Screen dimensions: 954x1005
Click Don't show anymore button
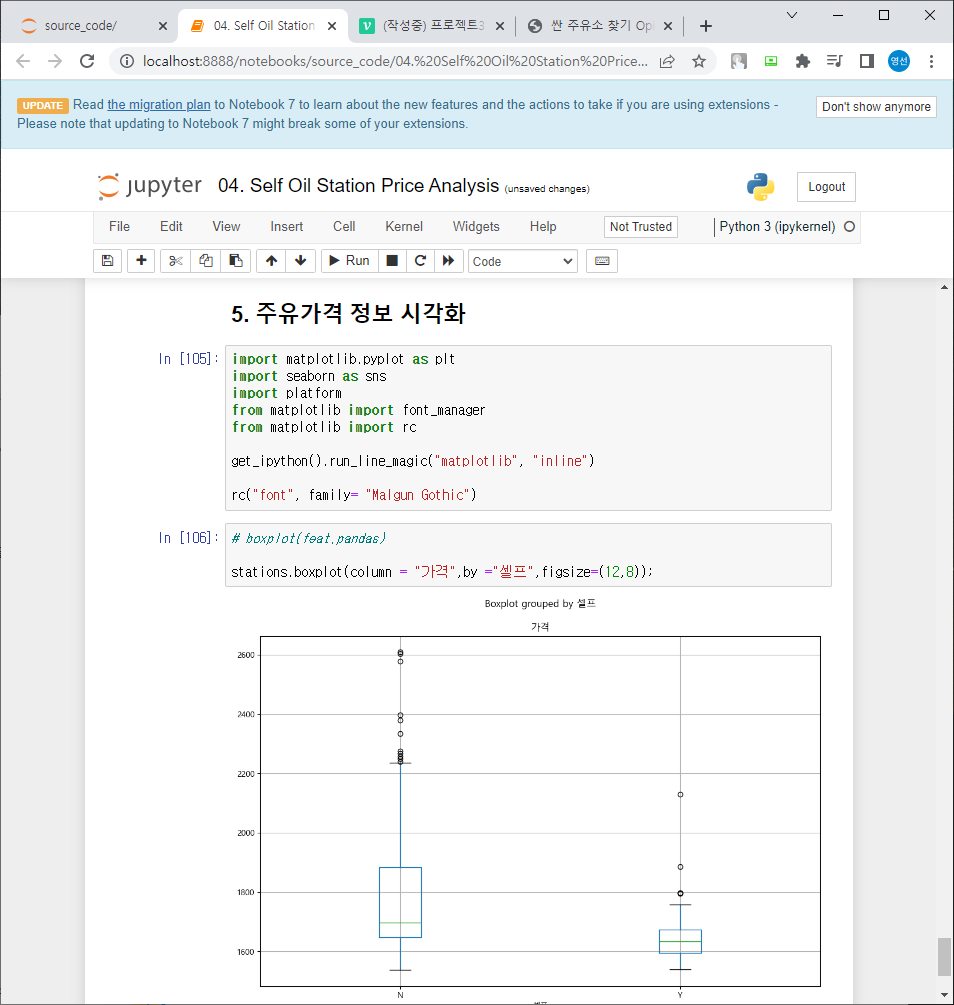click(876, 107)
